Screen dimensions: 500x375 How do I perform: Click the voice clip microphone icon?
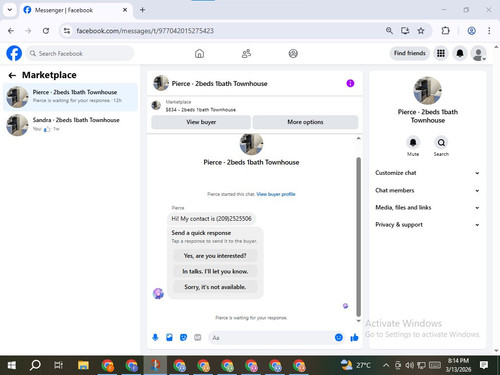tap(155, 338)
